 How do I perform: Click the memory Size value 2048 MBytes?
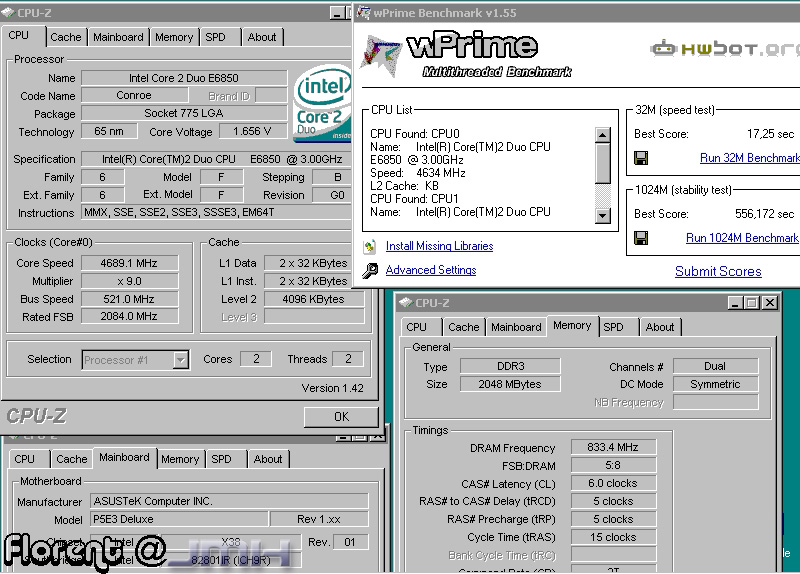pos(510,384)
